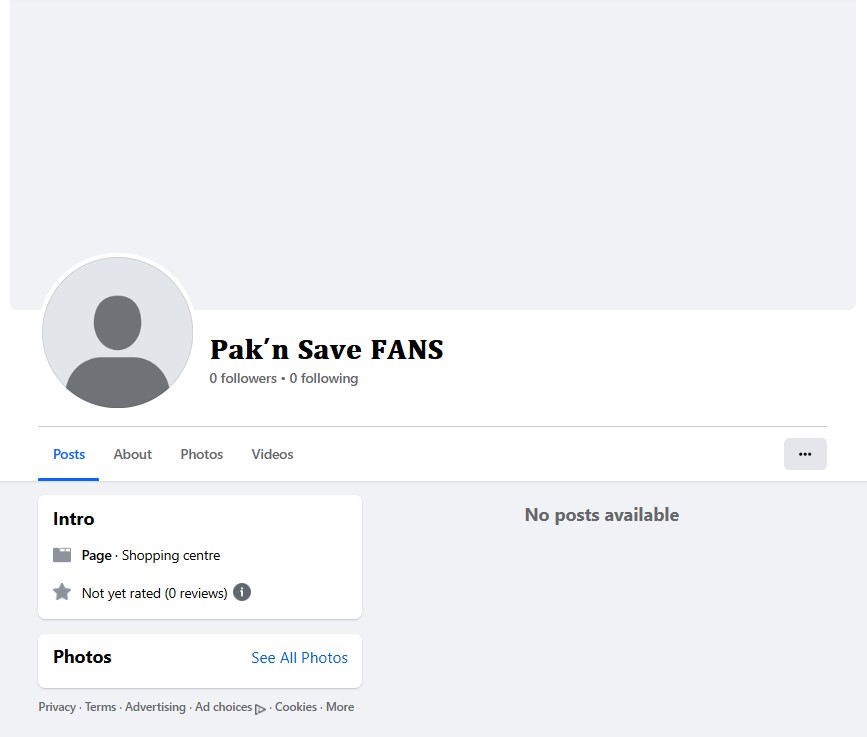Expand the More footer link

[x=340, y=707]
